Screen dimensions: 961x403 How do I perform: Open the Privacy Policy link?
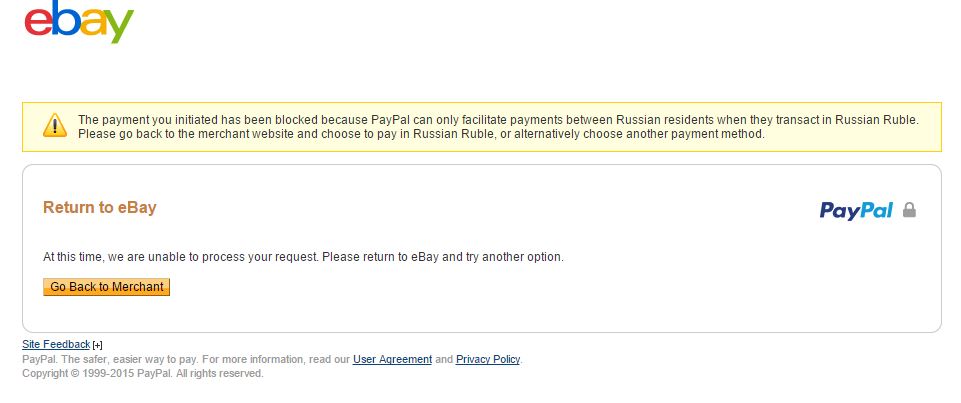click(x=488, y=359)
